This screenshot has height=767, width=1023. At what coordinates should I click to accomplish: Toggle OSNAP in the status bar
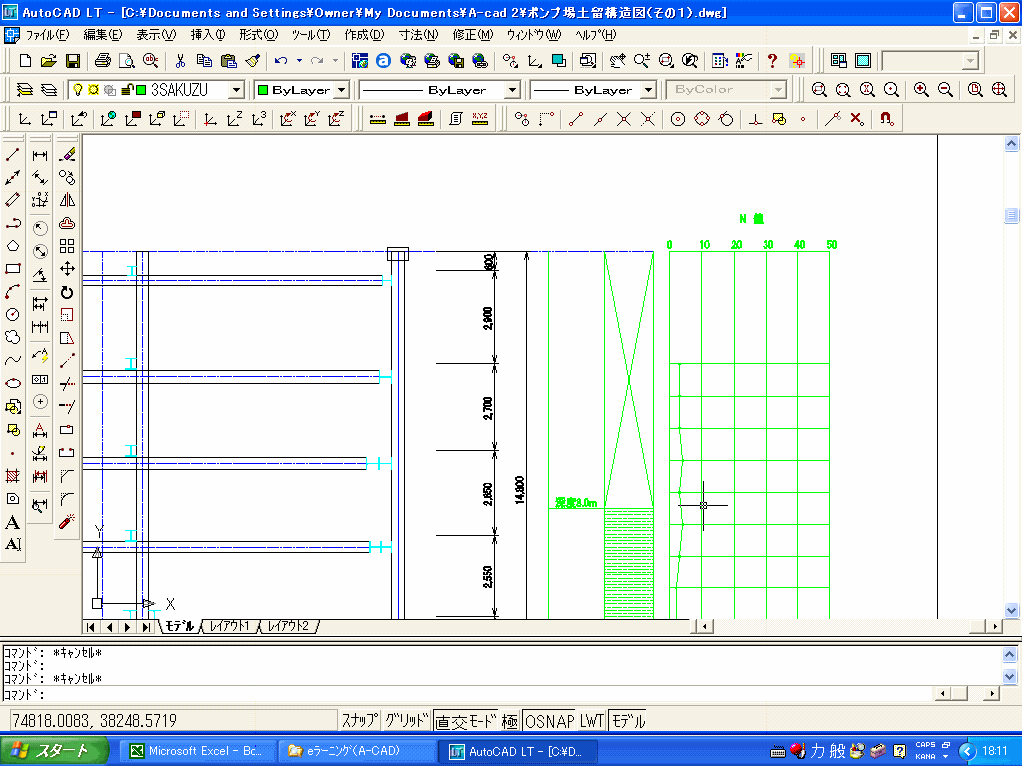549,721
